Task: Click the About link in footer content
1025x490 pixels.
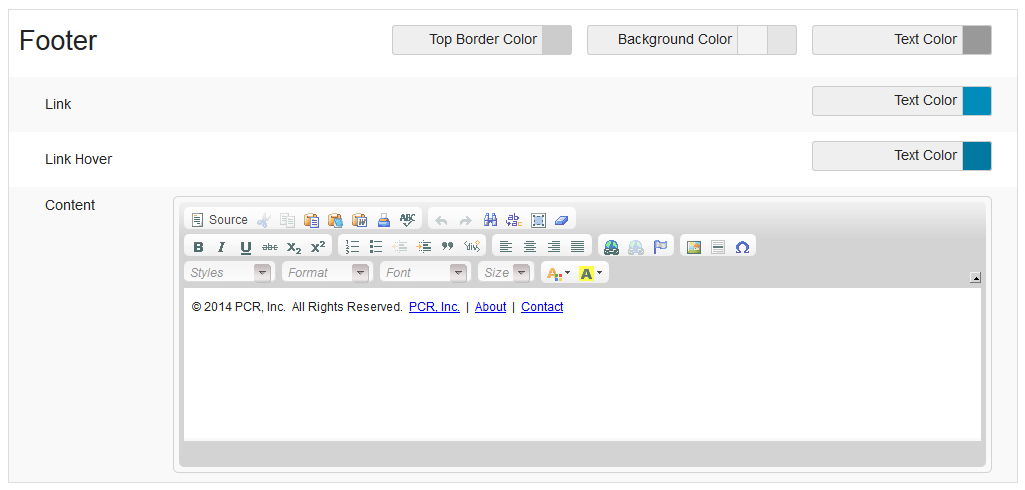Action: (x=490, y=307)
